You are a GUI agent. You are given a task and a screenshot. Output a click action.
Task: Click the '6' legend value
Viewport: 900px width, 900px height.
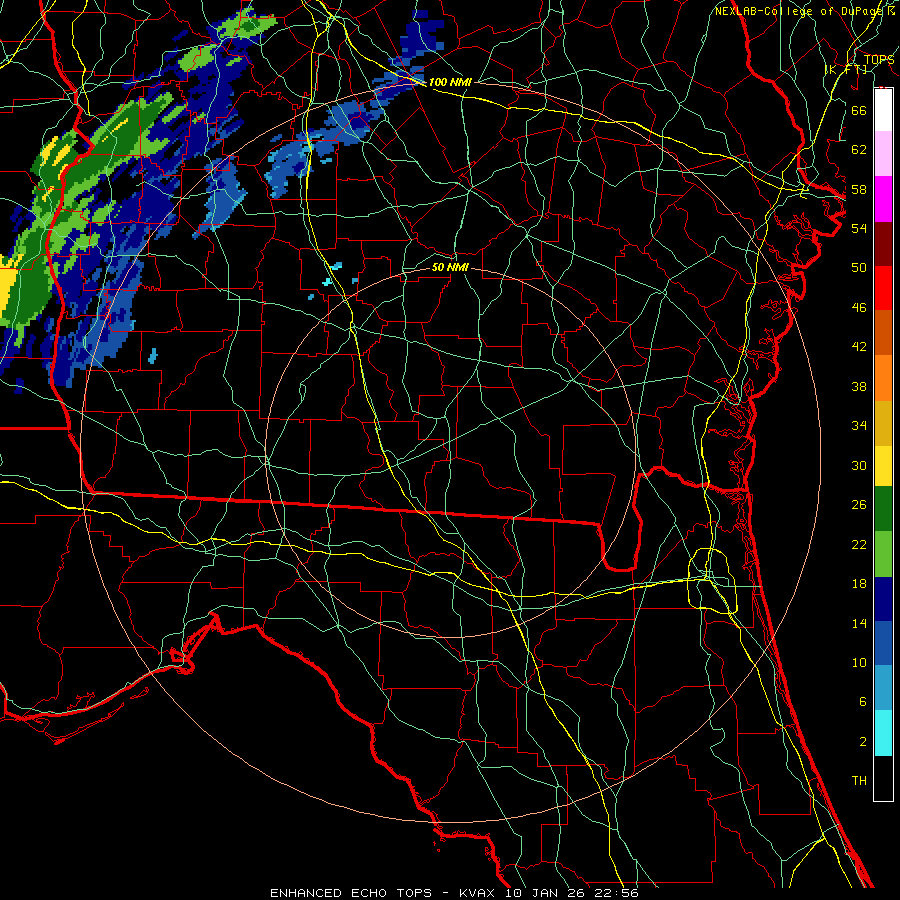862,702
